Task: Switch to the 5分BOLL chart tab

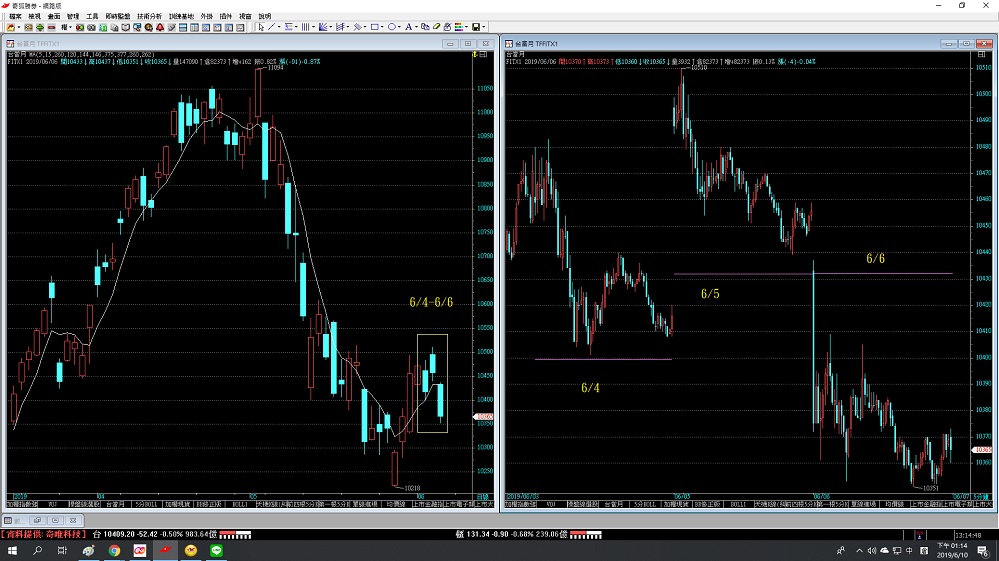Action: pos(144,505)
